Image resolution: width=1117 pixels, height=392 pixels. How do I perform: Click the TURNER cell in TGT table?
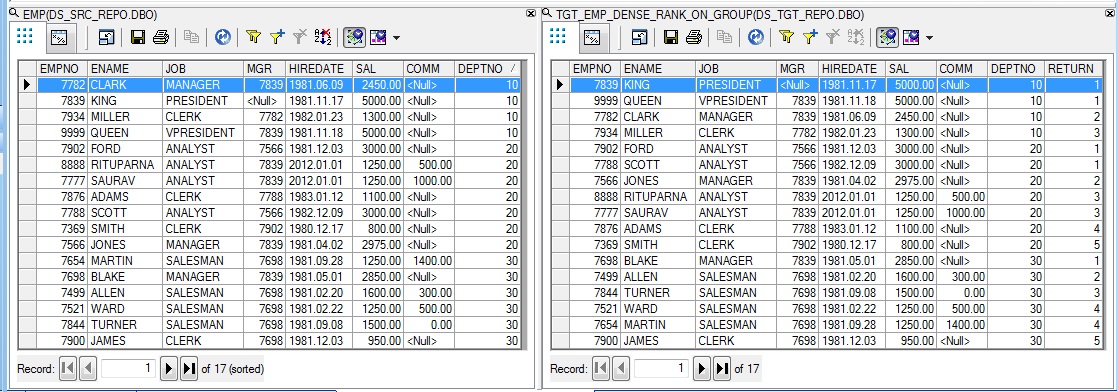658,293
